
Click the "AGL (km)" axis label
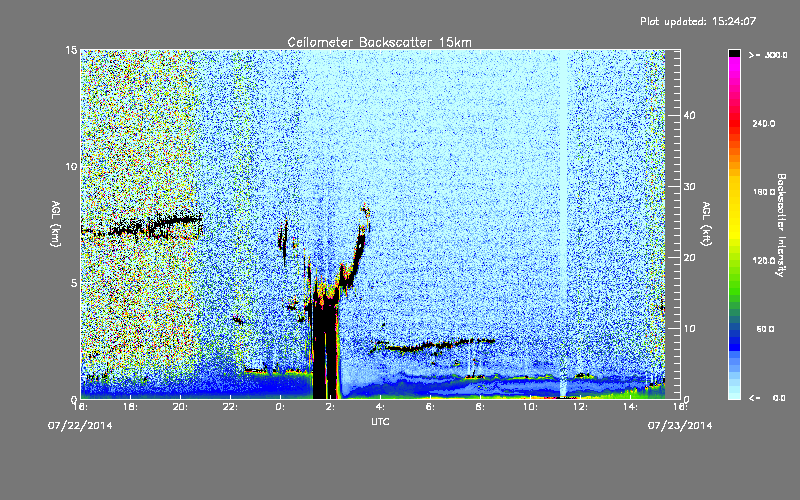click(56, 224)
